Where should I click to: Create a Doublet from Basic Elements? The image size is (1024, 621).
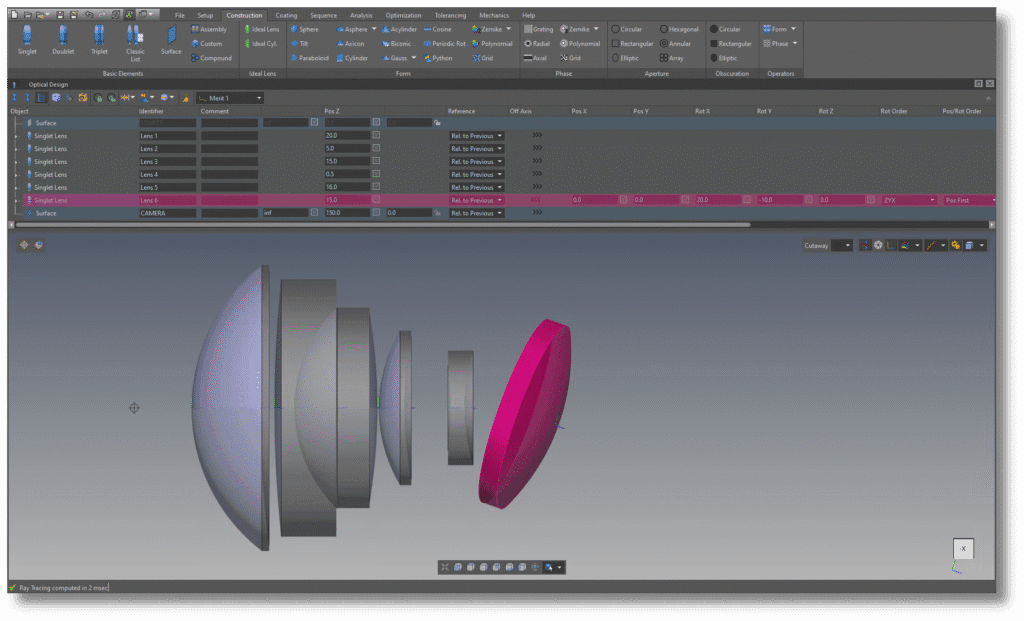(62, 40)
